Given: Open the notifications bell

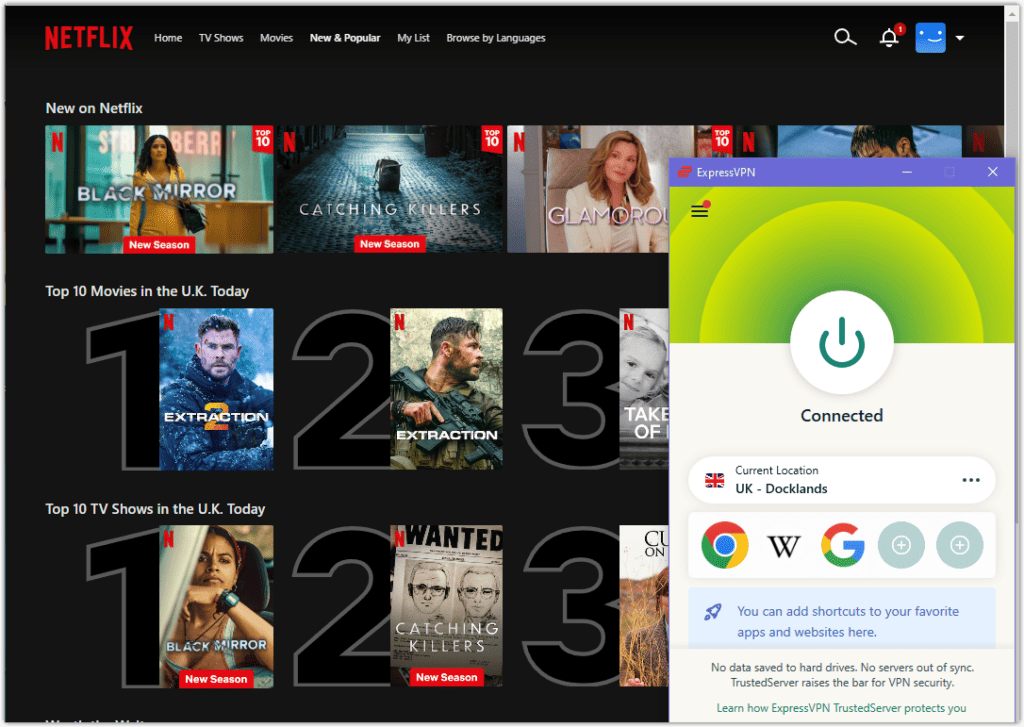Looking at the screenshot, I should pos(889,37).
